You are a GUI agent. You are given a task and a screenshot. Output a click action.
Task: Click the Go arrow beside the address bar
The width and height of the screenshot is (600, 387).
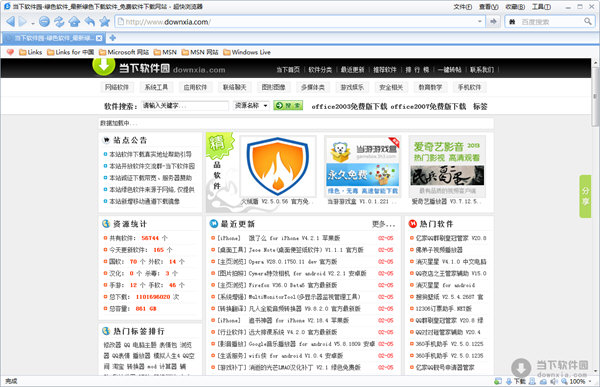click(x=493, y=21)
